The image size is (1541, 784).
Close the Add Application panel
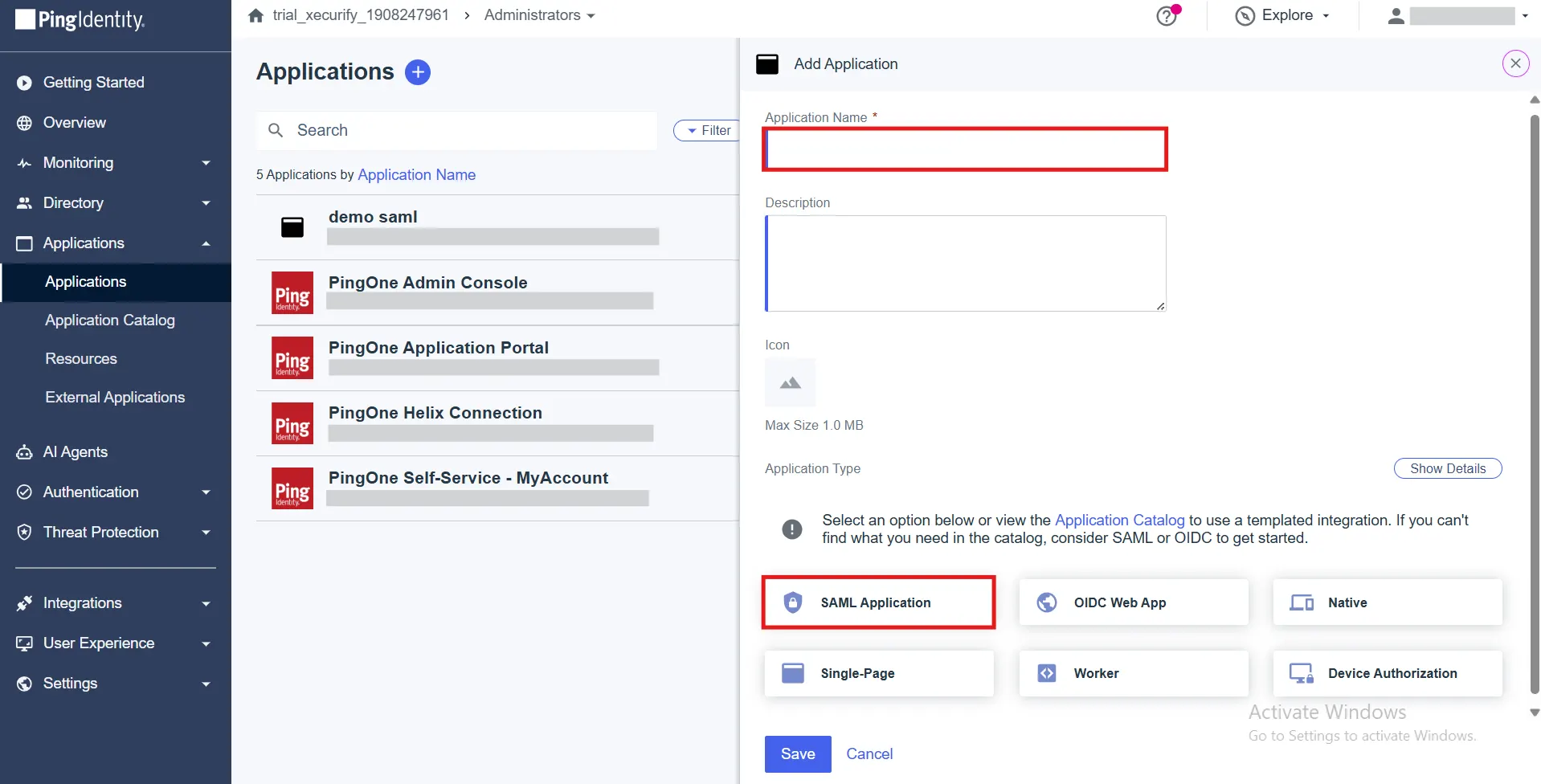coord(1515,63)
